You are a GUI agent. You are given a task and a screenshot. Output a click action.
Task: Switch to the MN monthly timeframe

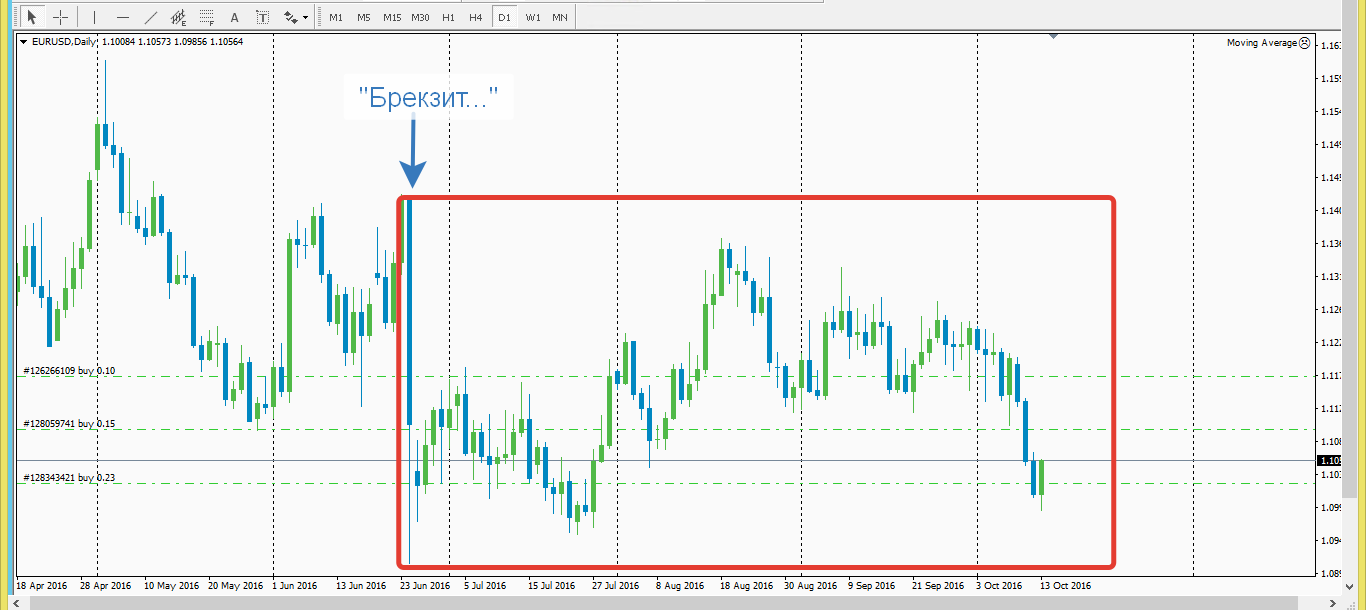[x=560, y=17]
